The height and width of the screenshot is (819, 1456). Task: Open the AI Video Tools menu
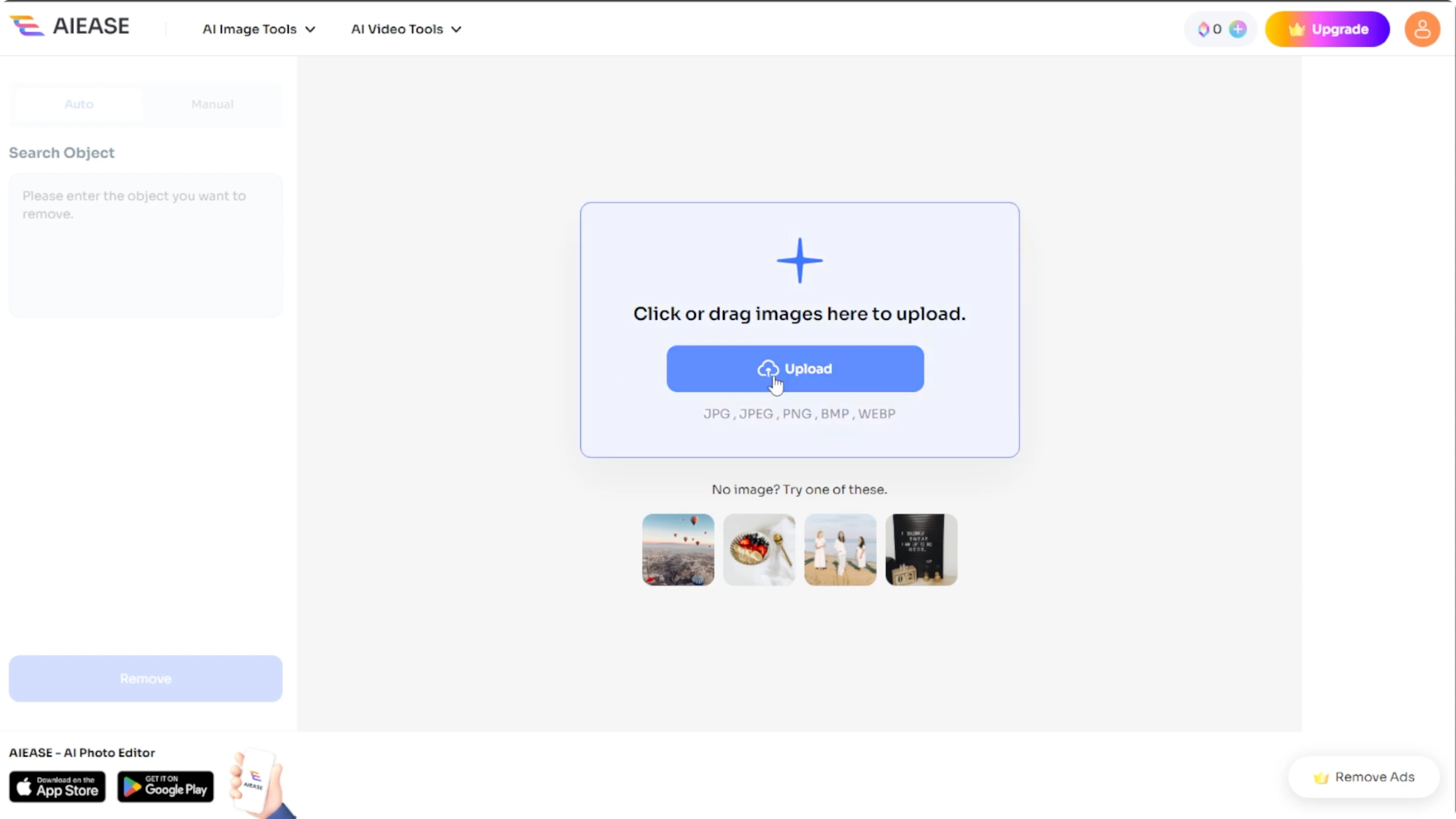406,29
